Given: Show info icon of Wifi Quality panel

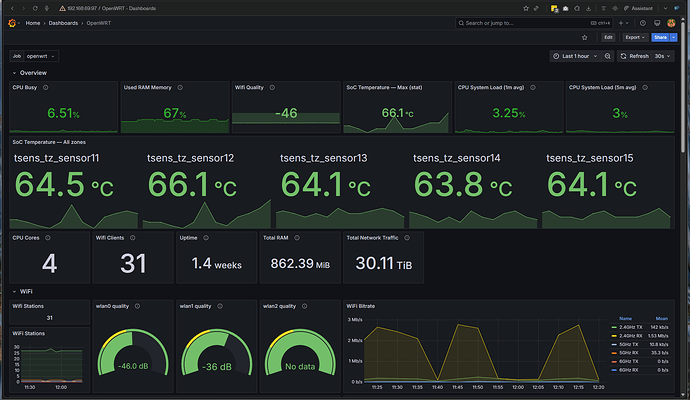Looking at the screenshot, I should click(272, 88).
